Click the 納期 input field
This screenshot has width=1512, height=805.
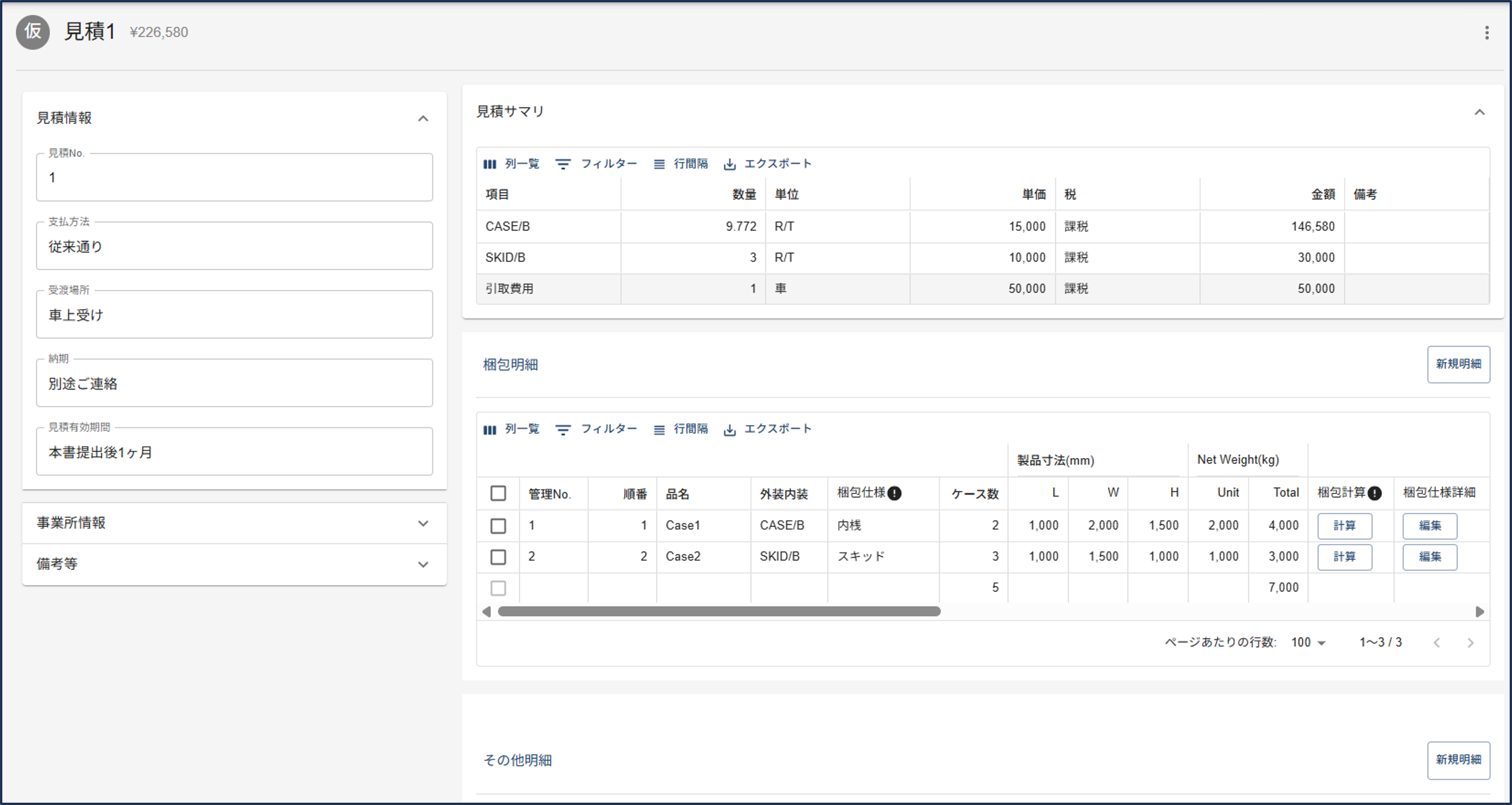click(234, 383)
